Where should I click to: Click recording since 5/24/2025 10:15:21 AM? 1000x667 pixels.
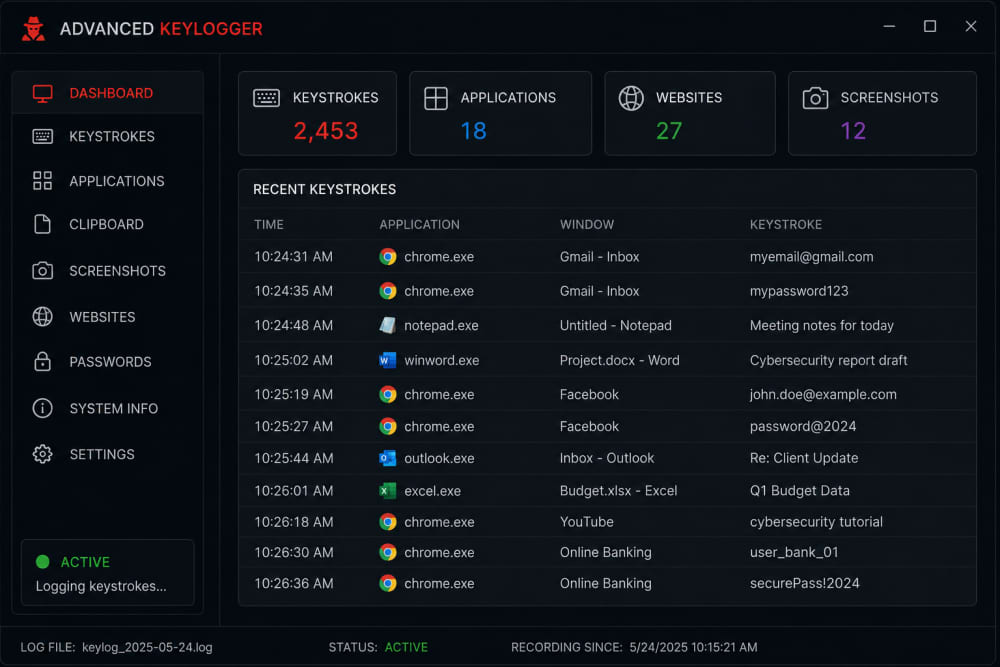pyautogui.click(x=693, y=647)
